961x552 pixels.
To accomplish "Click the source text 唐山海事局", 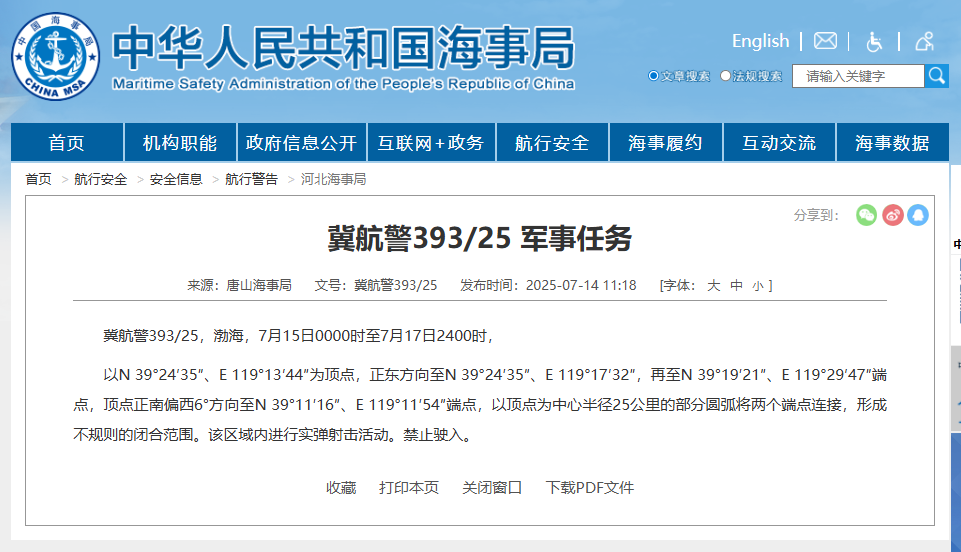I will click(259, 285).
